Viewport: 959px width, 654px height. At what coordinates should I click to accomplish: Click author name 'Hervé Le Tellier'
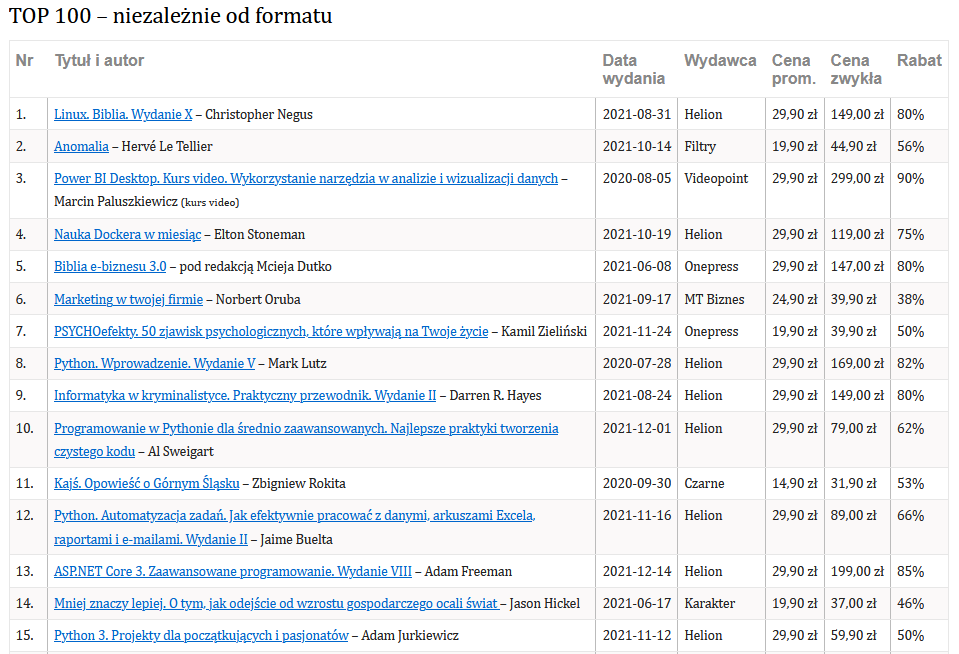167,146
